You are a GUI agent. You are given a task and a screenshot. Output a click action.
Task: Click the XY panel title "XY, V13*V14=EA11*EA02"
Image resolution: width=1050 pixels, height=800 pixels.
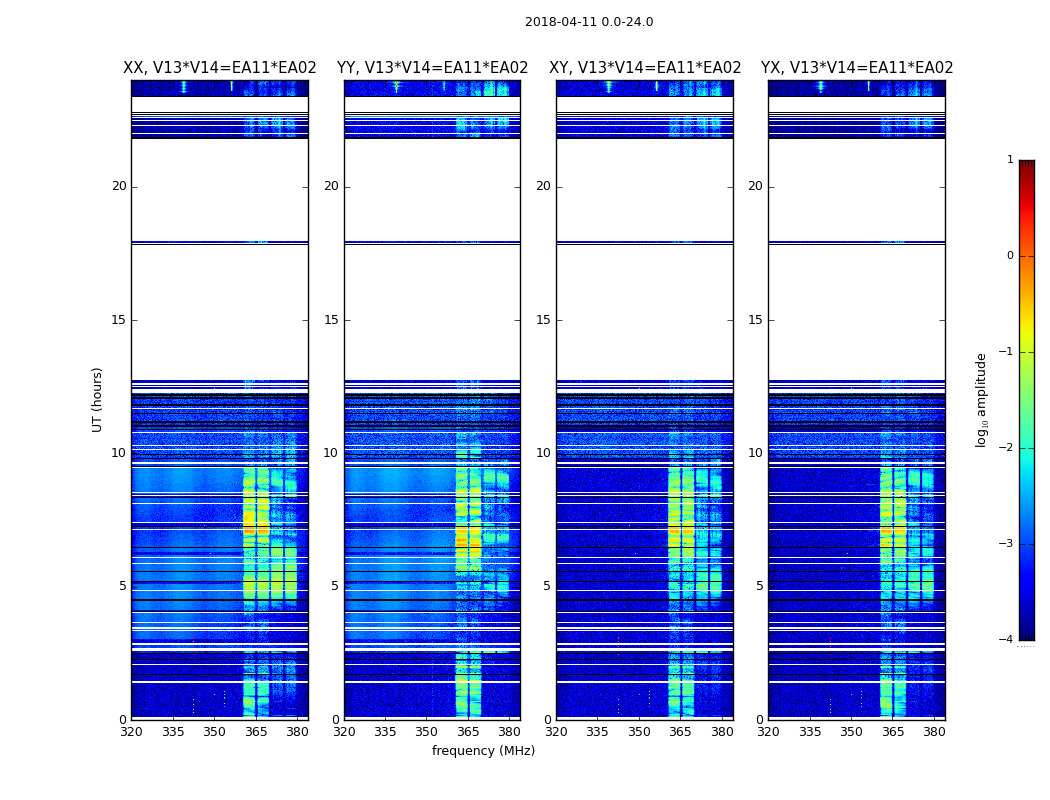pyautogui.click(x=645, y=68)
